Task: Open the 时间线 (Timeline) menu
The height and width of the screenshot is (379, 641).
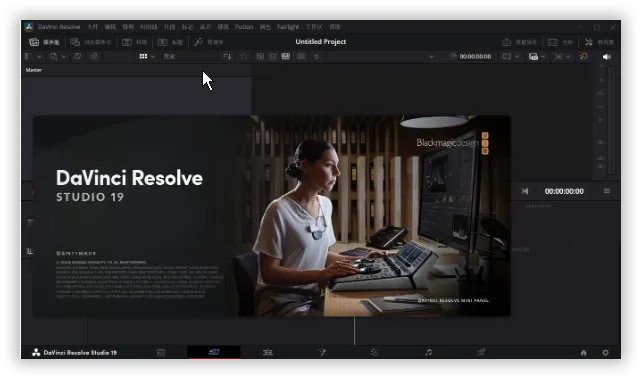Action: tap(148, 27)
